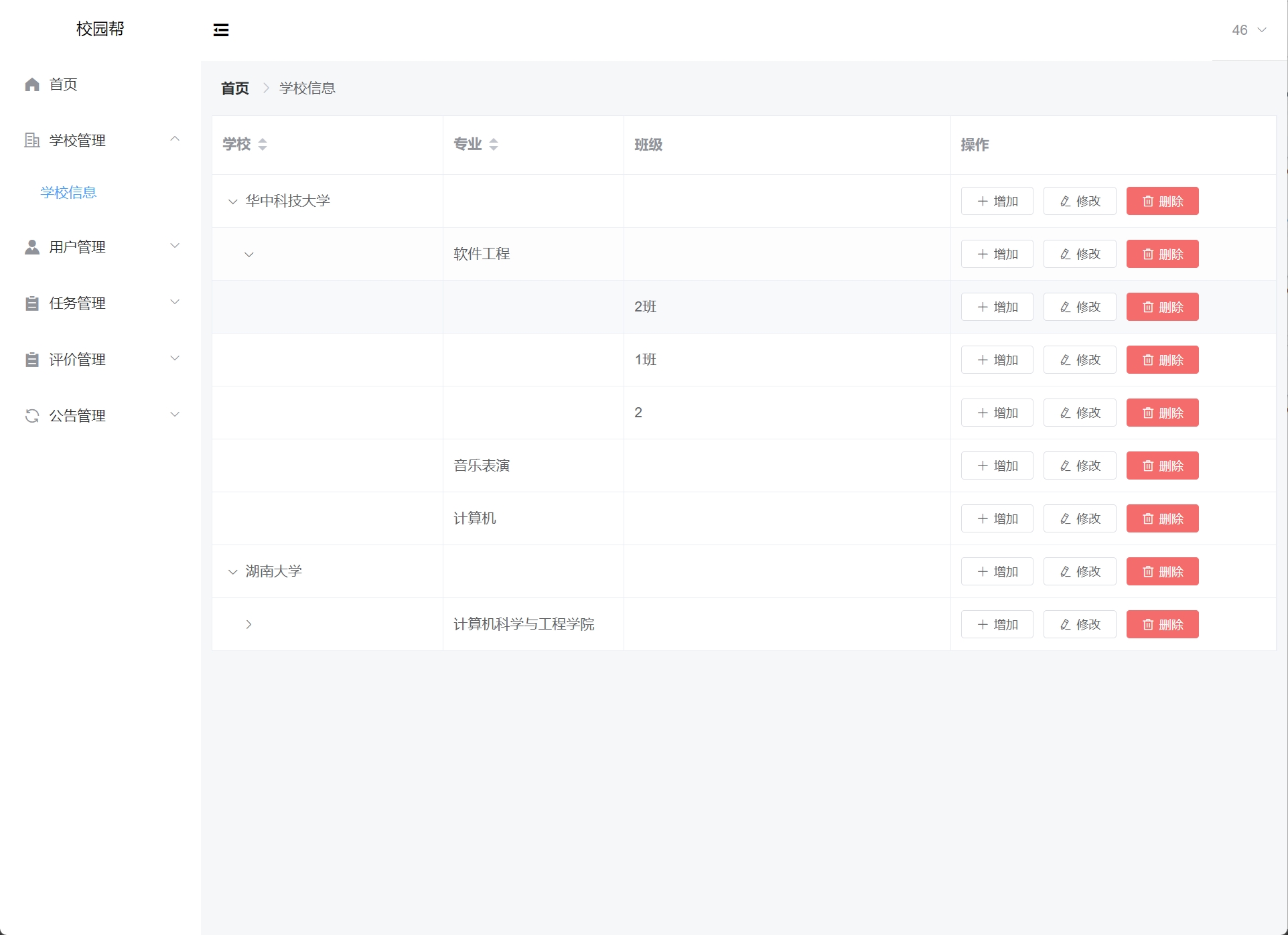Click 增加 button in the 音乐表演 row

coord(997,465)
